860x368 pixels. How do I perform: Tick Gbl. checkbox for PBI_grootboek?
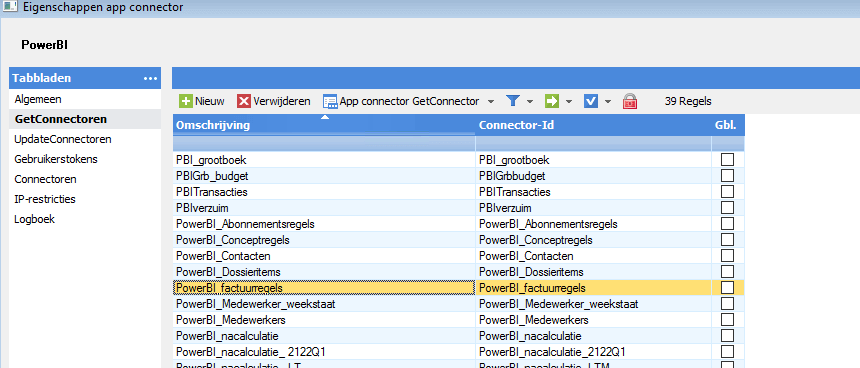pyautogui.click(x=727, y=160)
